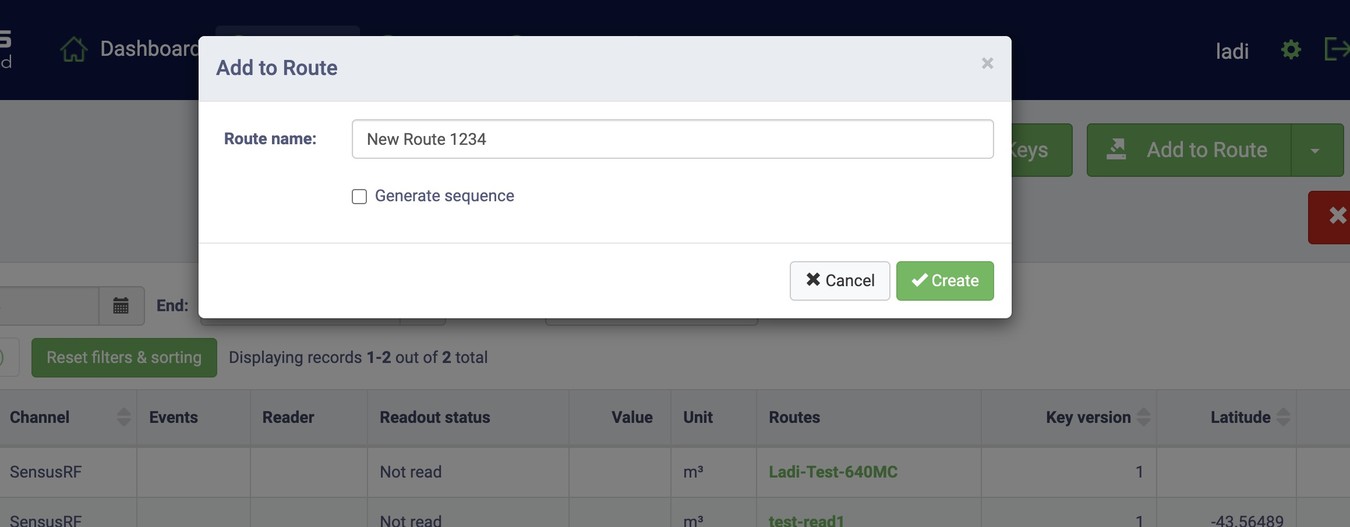Click the red X button
Image resolution: width=1350 pixels, height=527 pixels.
coord(1335,216)
